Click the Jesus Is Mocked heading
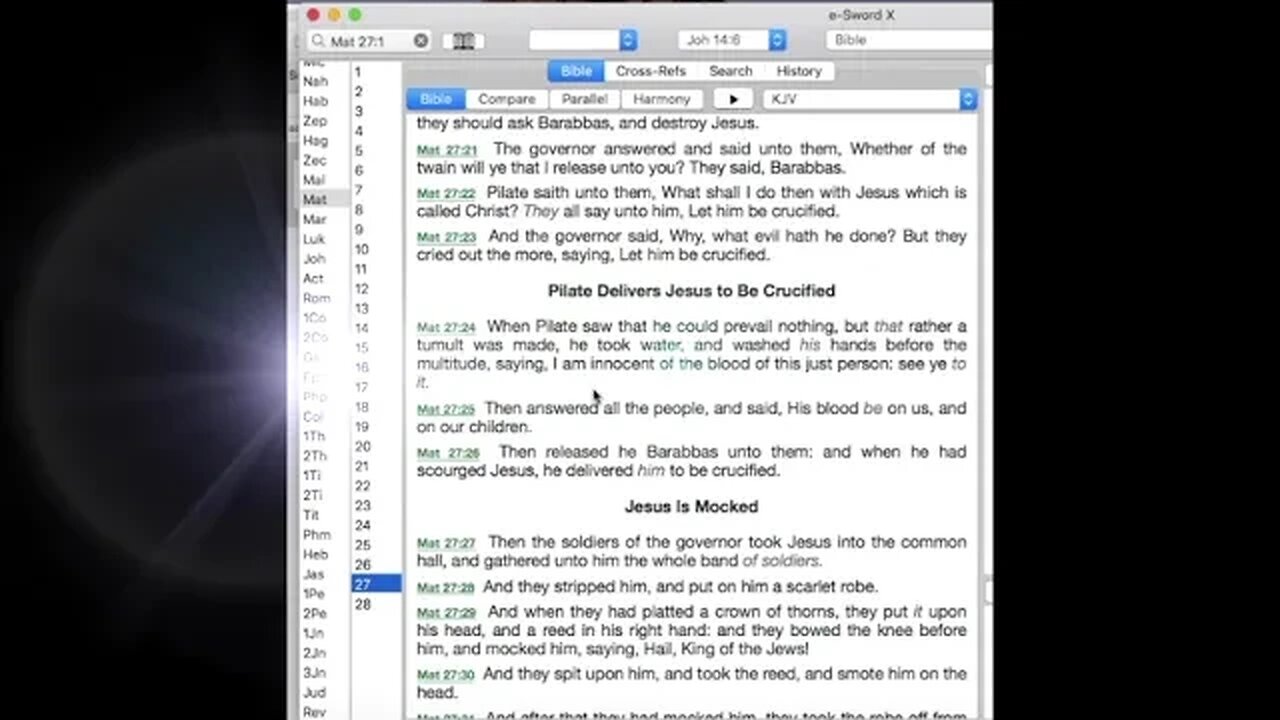The height and width of the screenshot is (720, 1280). (691, 507)
